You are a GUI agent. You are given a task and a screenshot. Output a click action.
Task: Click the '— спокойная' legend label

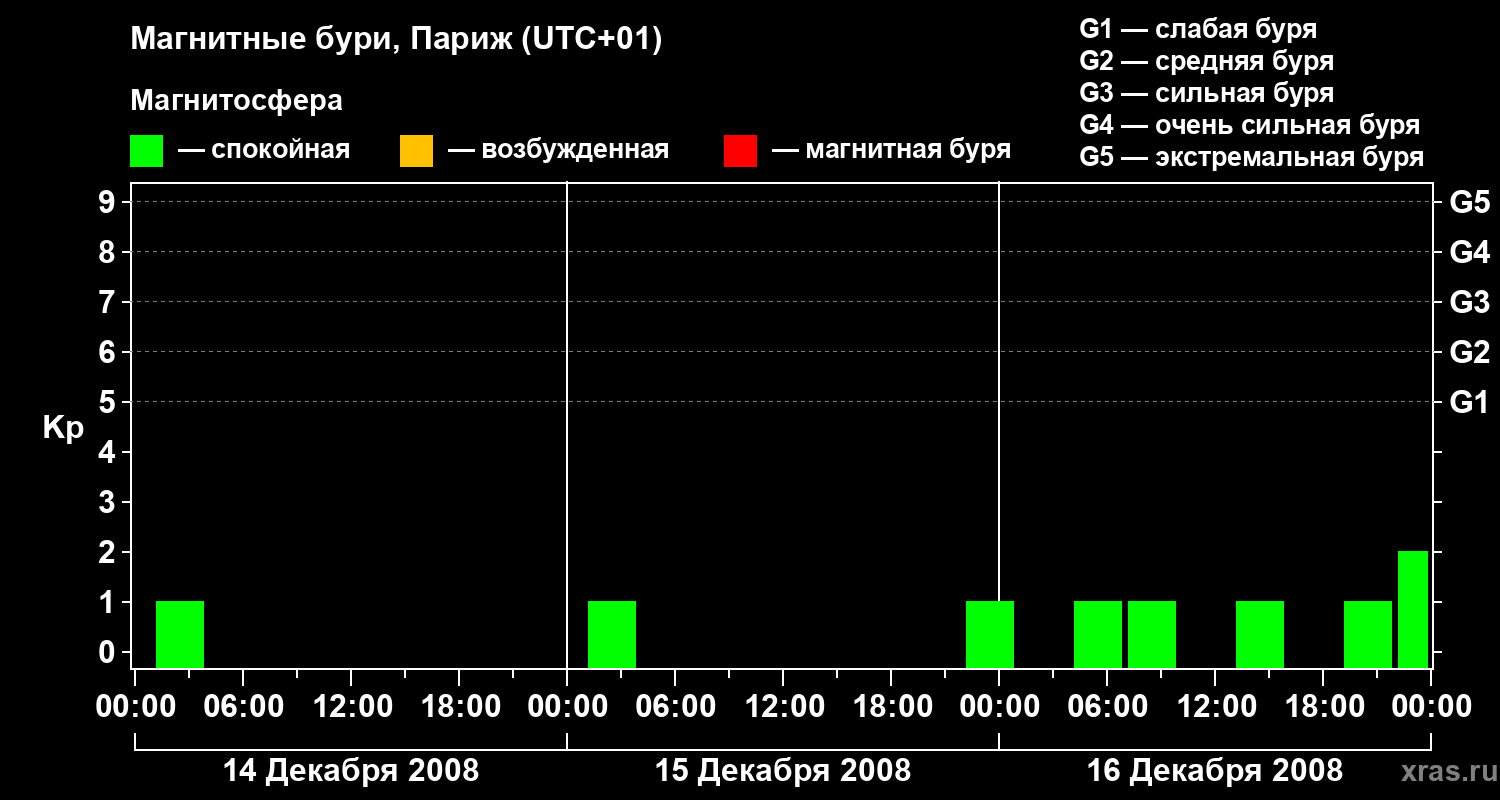264,151
